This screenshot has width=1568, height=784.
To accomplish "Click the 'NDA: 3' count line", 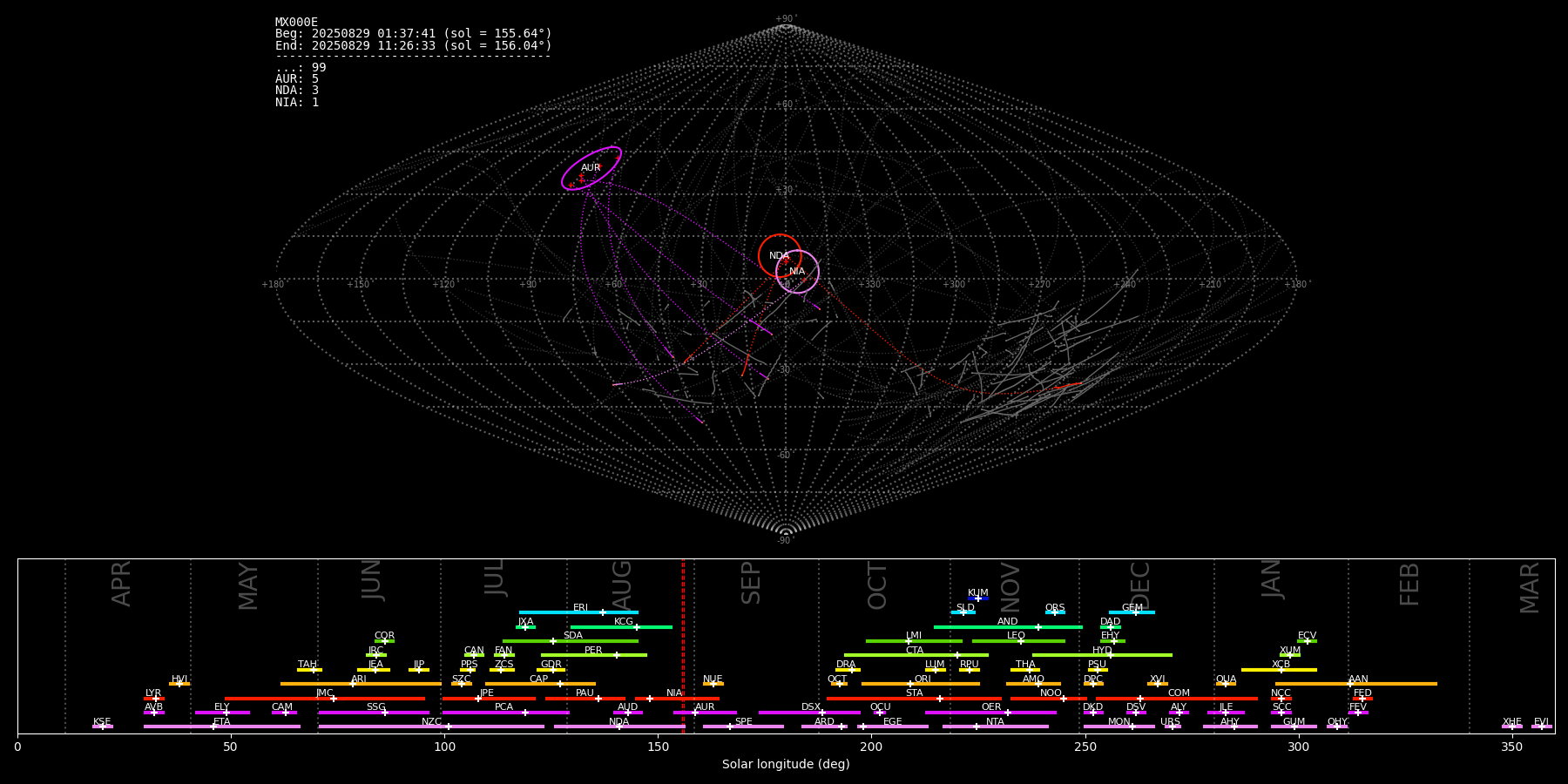I will (297, 91).
